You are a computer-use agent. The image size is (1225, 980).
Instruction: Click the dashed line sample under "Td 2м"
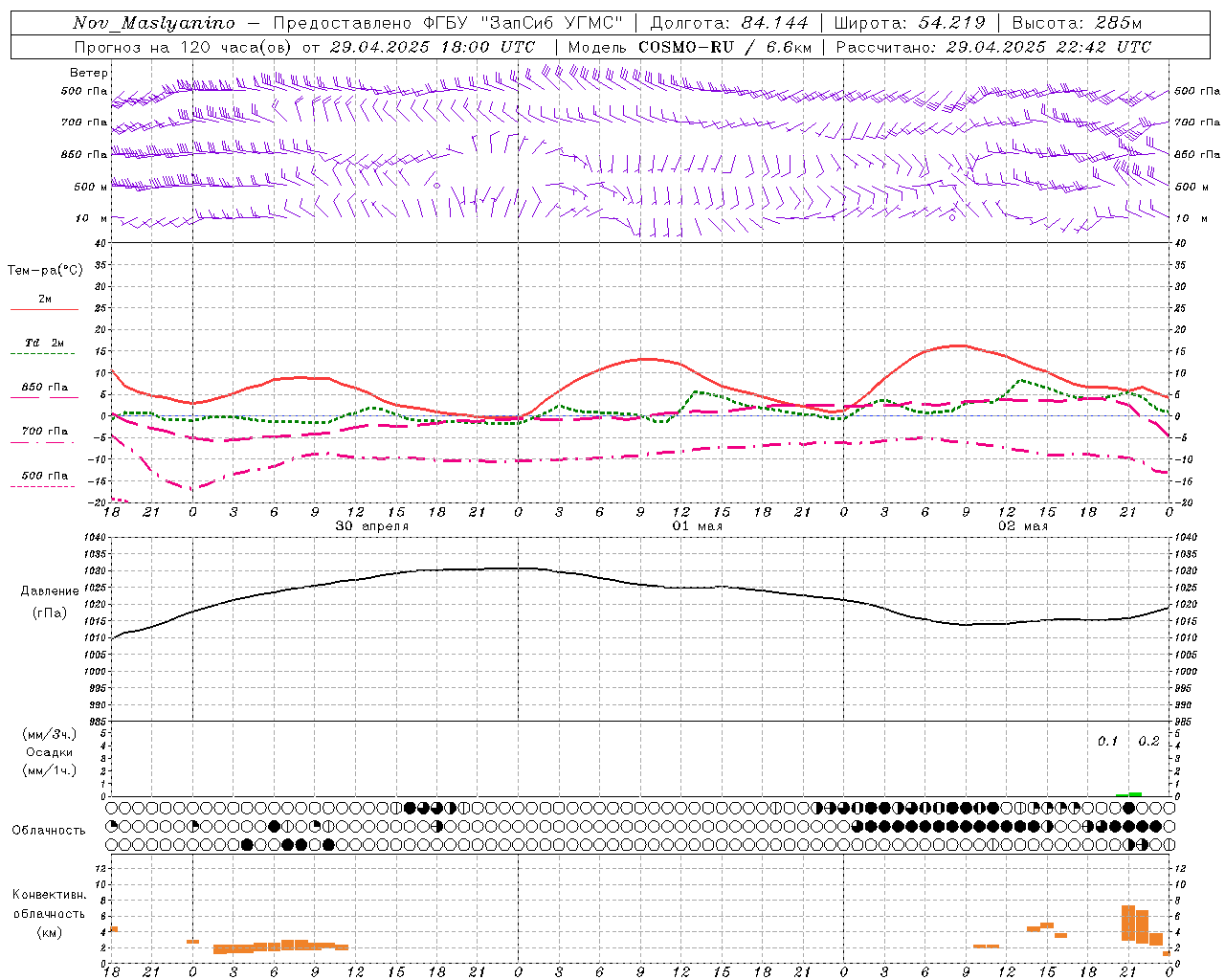(44, 354)
